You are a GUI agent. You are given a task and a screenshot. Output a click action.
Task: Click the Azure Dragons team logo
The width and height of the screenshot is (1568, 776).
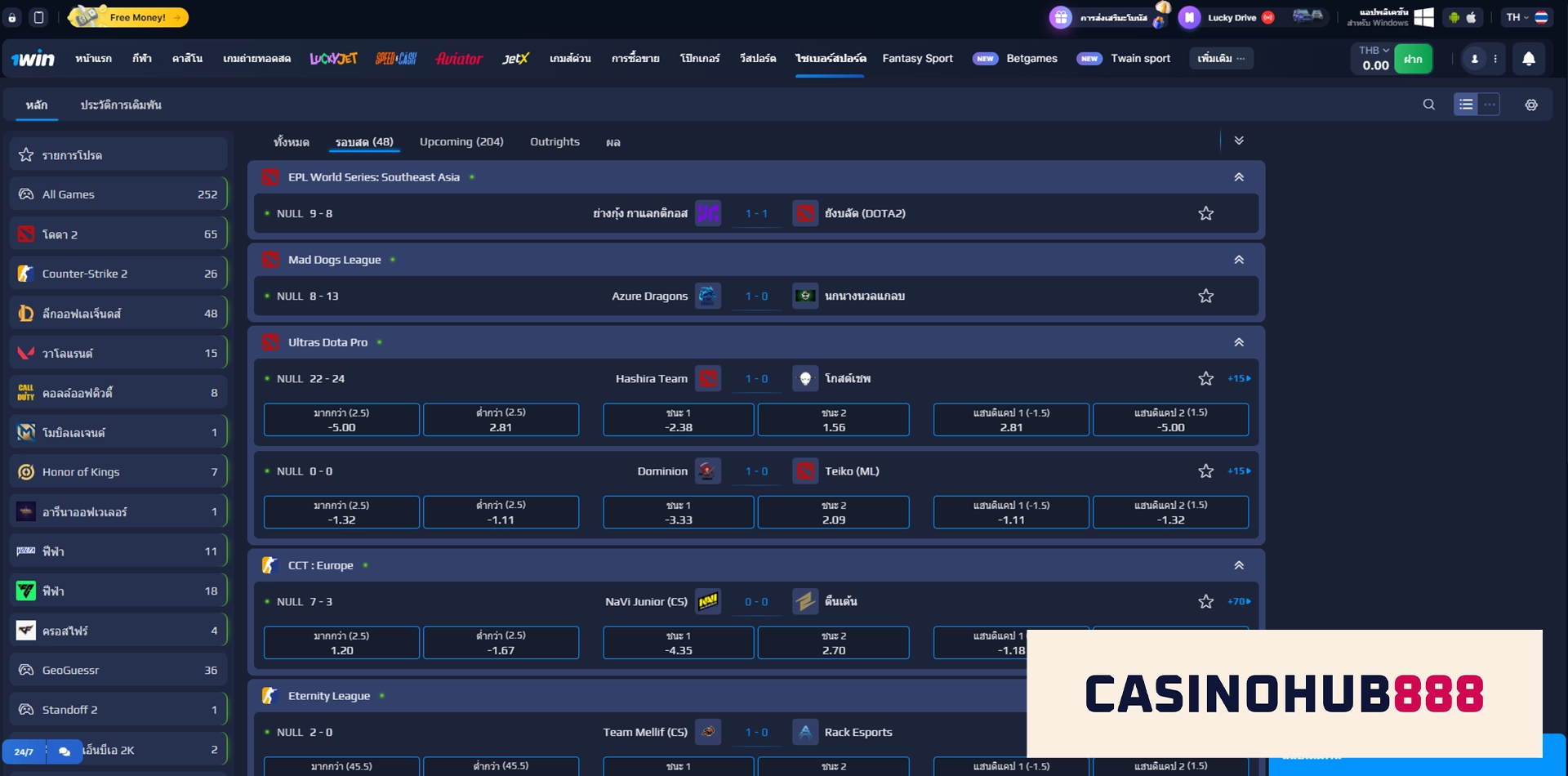(708, 296)
